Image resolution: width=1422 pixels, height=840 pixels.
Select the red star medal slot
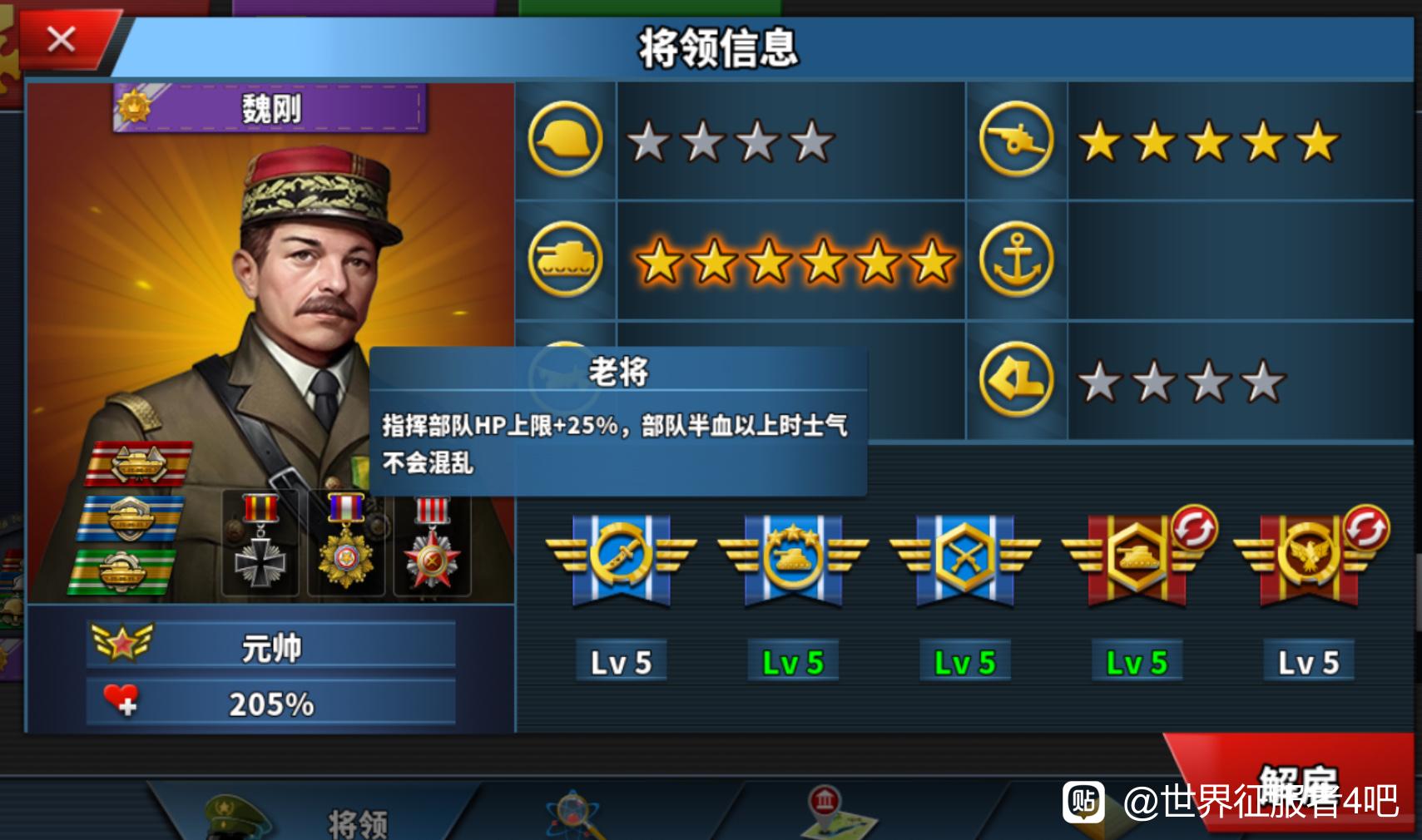[x=432, y=543]
